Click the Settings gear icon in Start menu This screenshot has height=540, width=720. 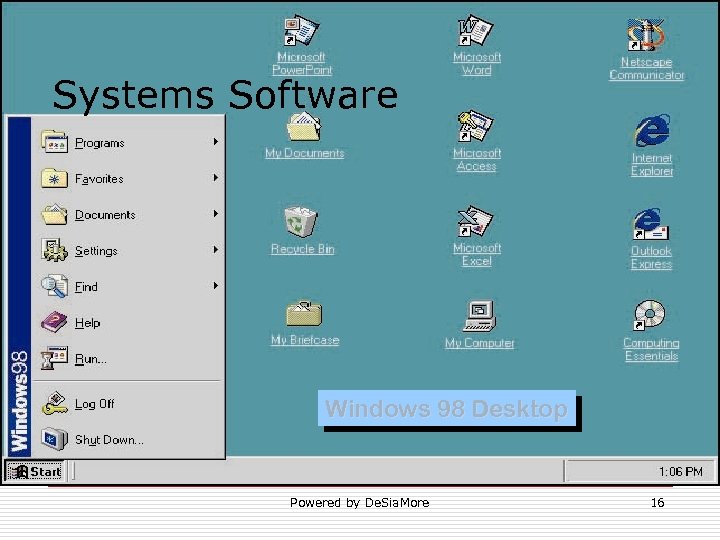click(x=54, y=250)
